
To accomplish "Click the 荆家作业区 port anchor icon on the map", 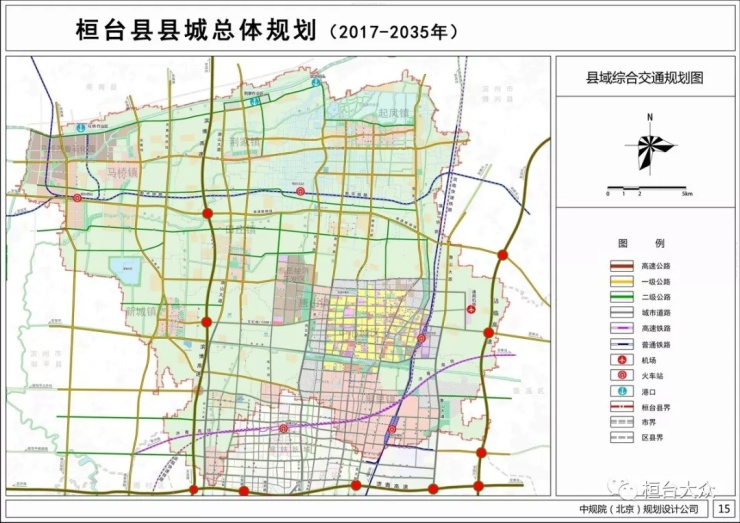I will click(255, 101).
